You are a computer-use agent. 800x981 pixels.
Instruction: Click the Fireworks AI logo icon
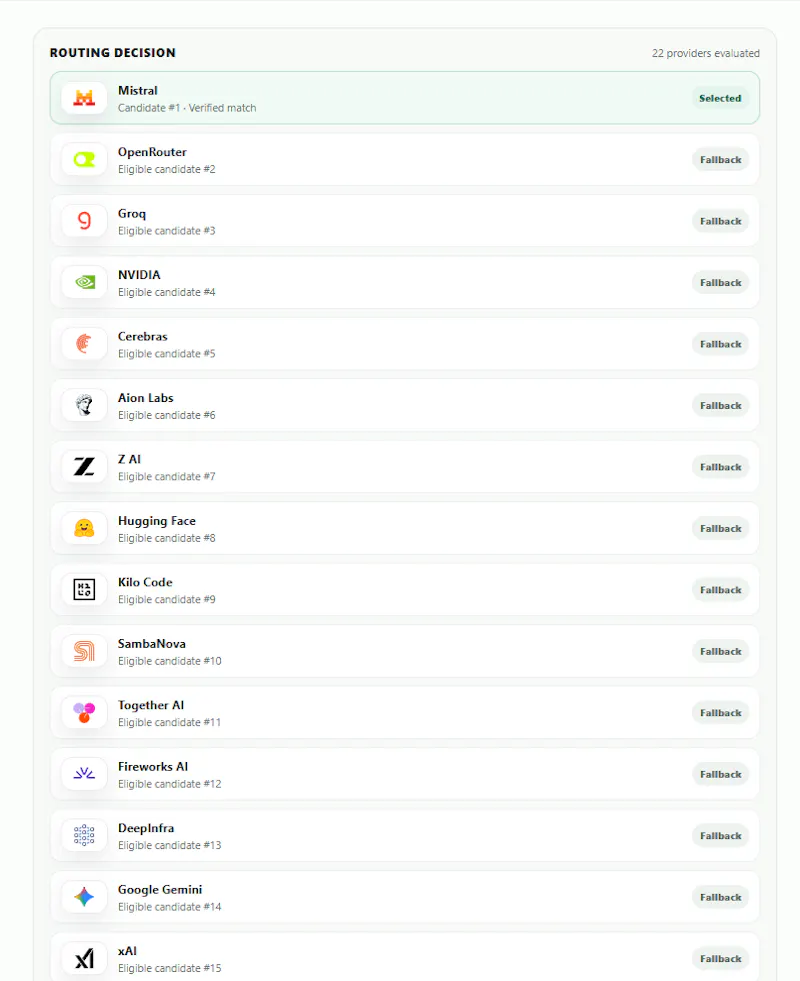[x=84, y=774]
